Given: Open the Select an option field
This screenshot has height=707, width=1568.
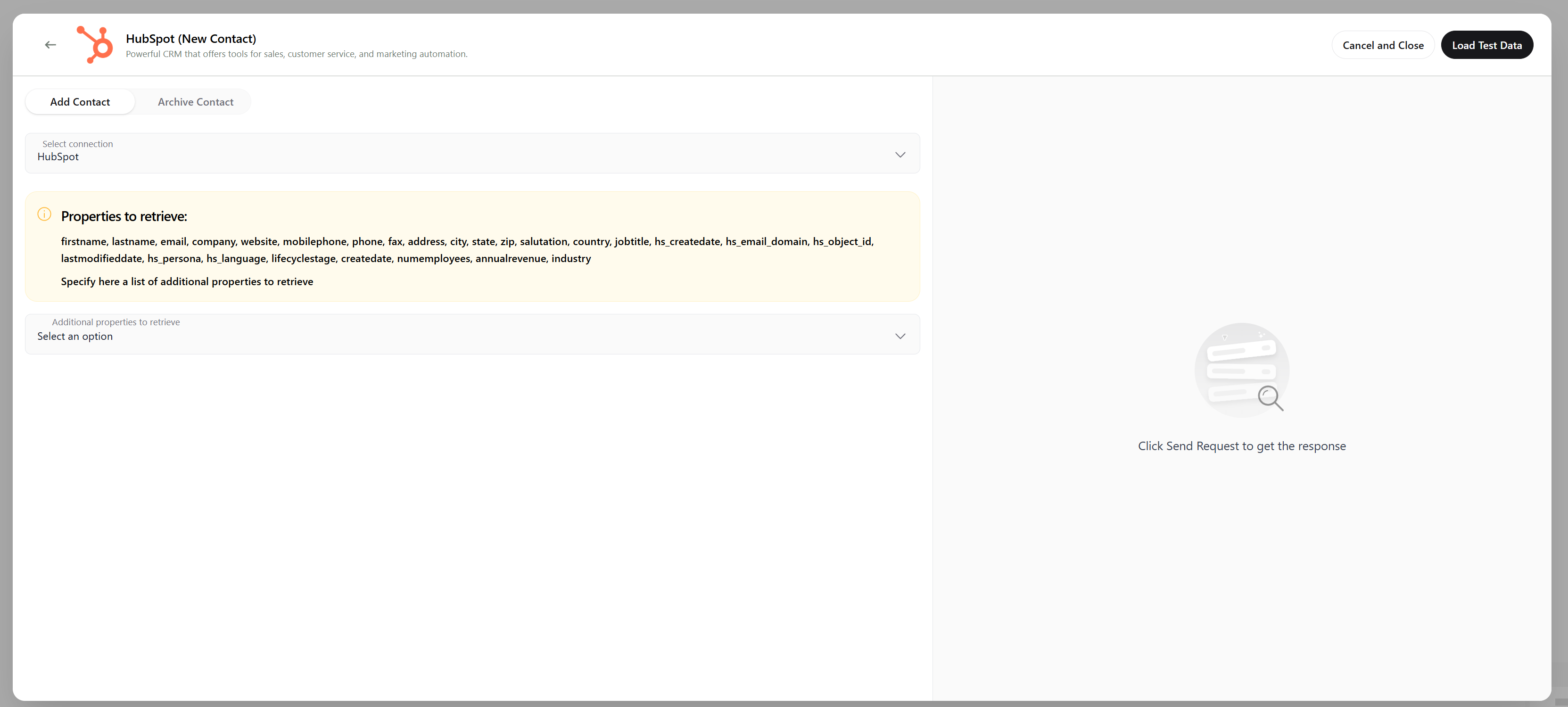Looking at the screenshot, I should (462, 336).
